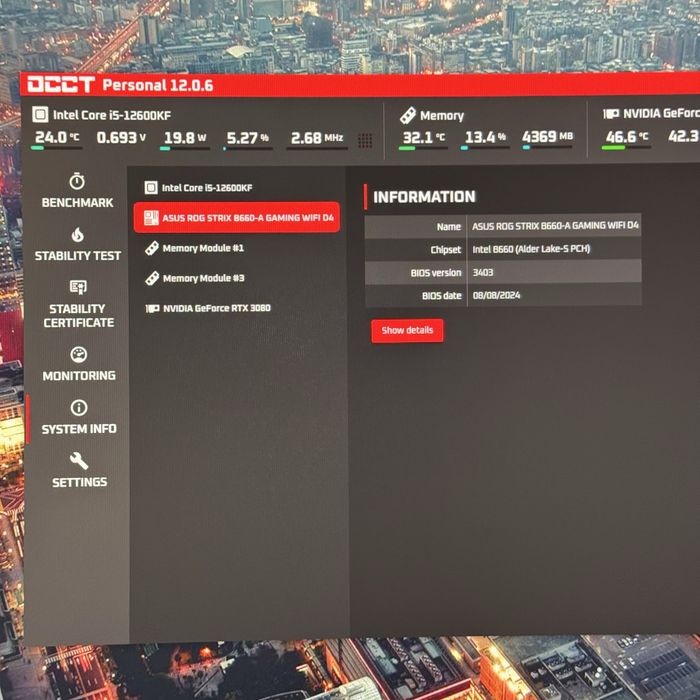
Task: Click BIOS version value 3403
Action: click(483, 272)
